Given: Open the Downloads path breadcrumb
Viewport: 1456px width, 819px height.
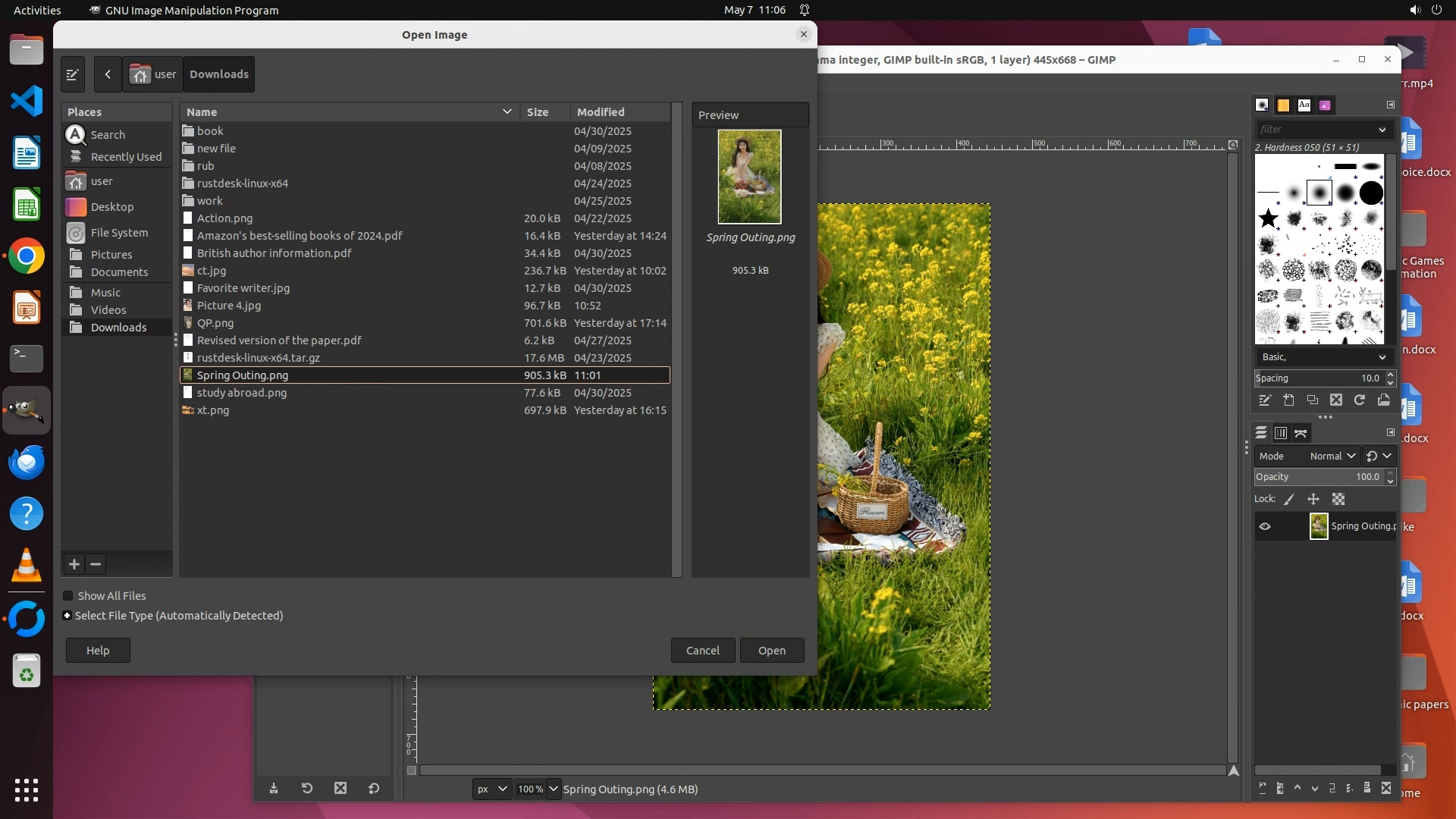Looking at the screenshot, I should coord(219,74).
